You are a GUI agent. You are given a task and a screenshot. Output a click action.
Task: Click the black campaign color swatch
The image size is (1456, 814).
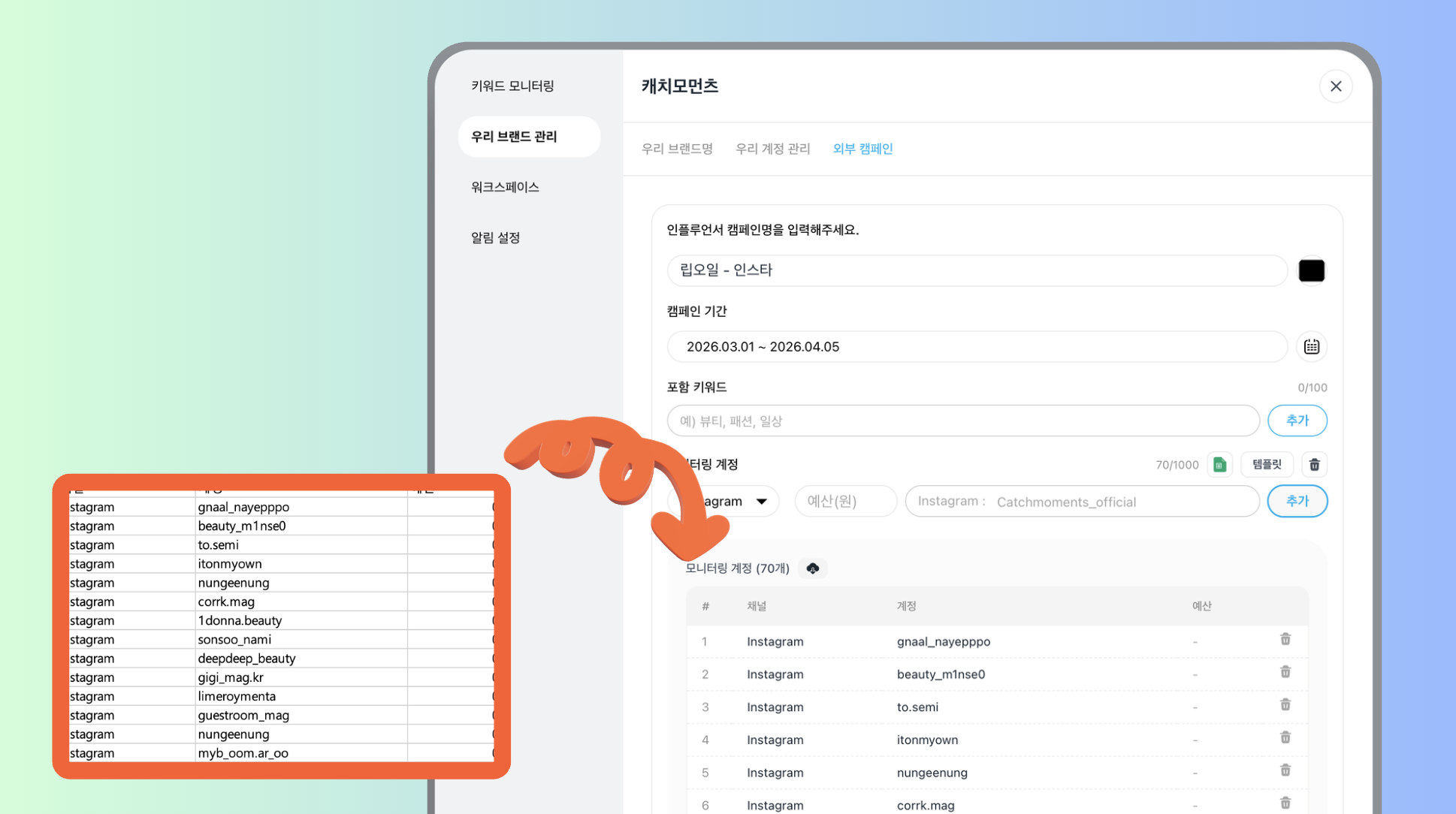click(1311, 270)
